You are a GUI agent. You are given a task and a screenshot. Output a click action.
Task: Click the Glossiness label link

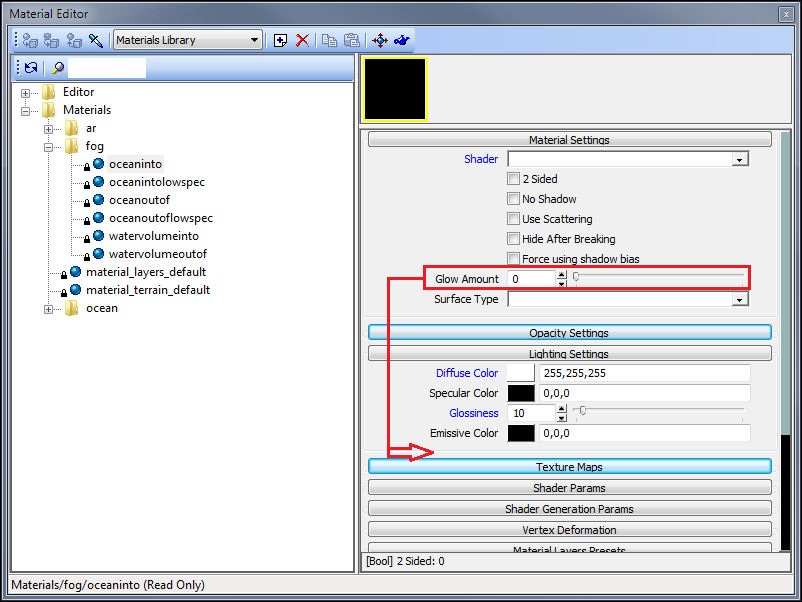pyautogui.click(x=473, y=413)
